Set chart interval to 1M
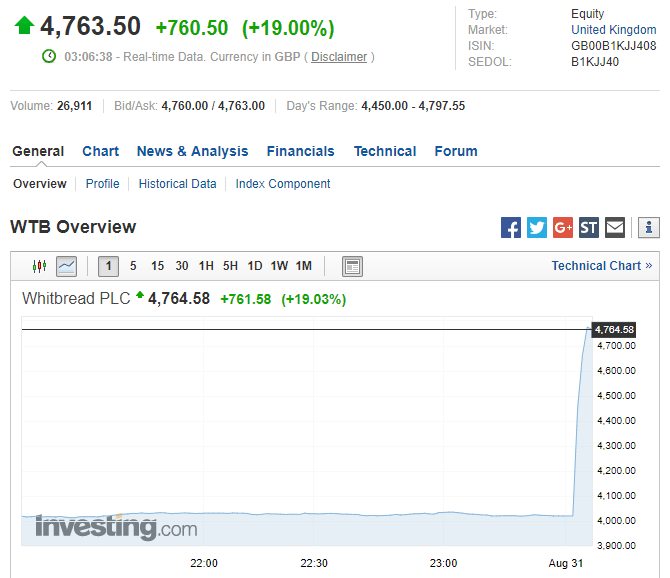The image size is (670, 578). pos(304,266)
